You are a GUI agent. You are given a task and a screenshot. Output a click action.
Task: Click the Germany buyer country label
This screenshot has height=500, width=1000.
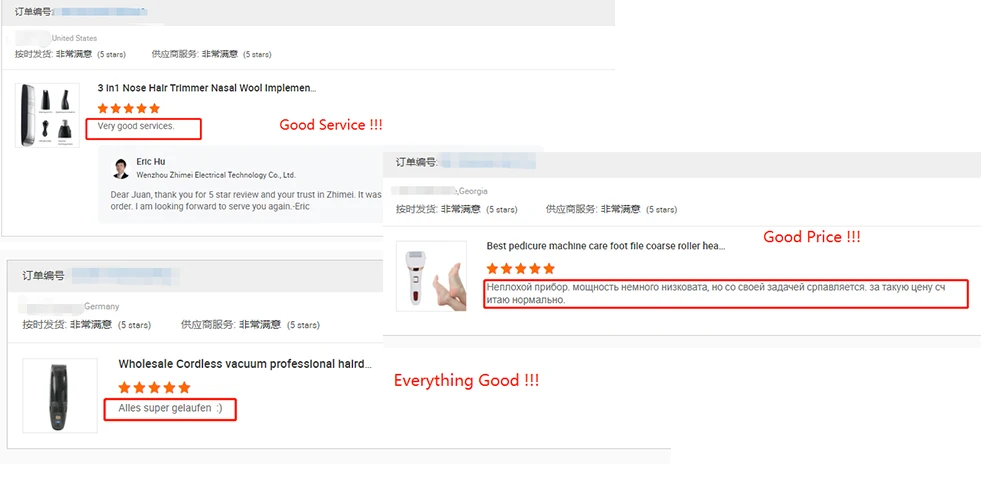101,306
